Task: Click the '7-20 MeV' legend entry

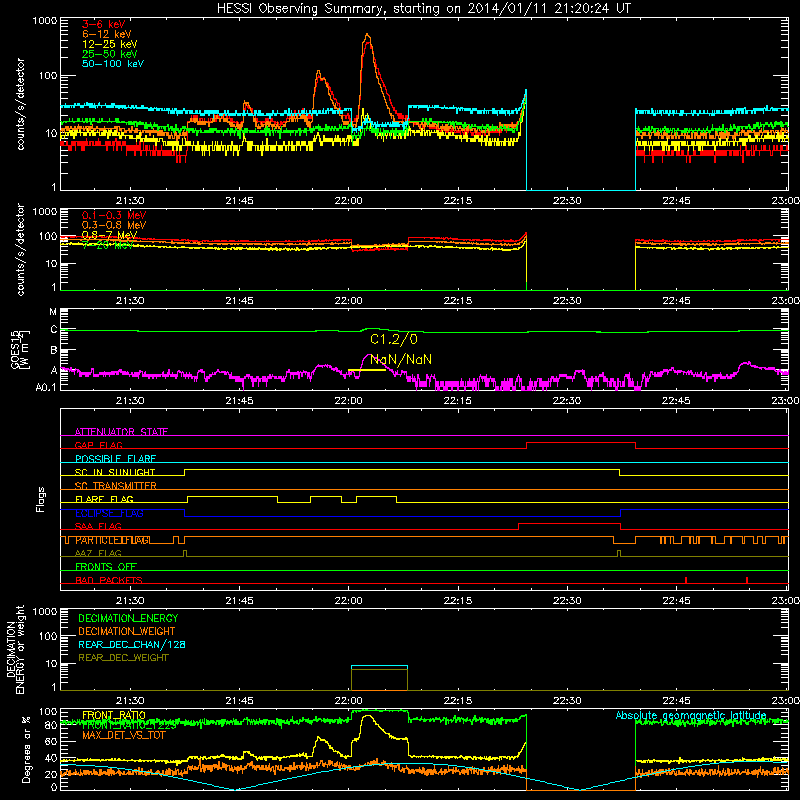Action: [107, 244]
